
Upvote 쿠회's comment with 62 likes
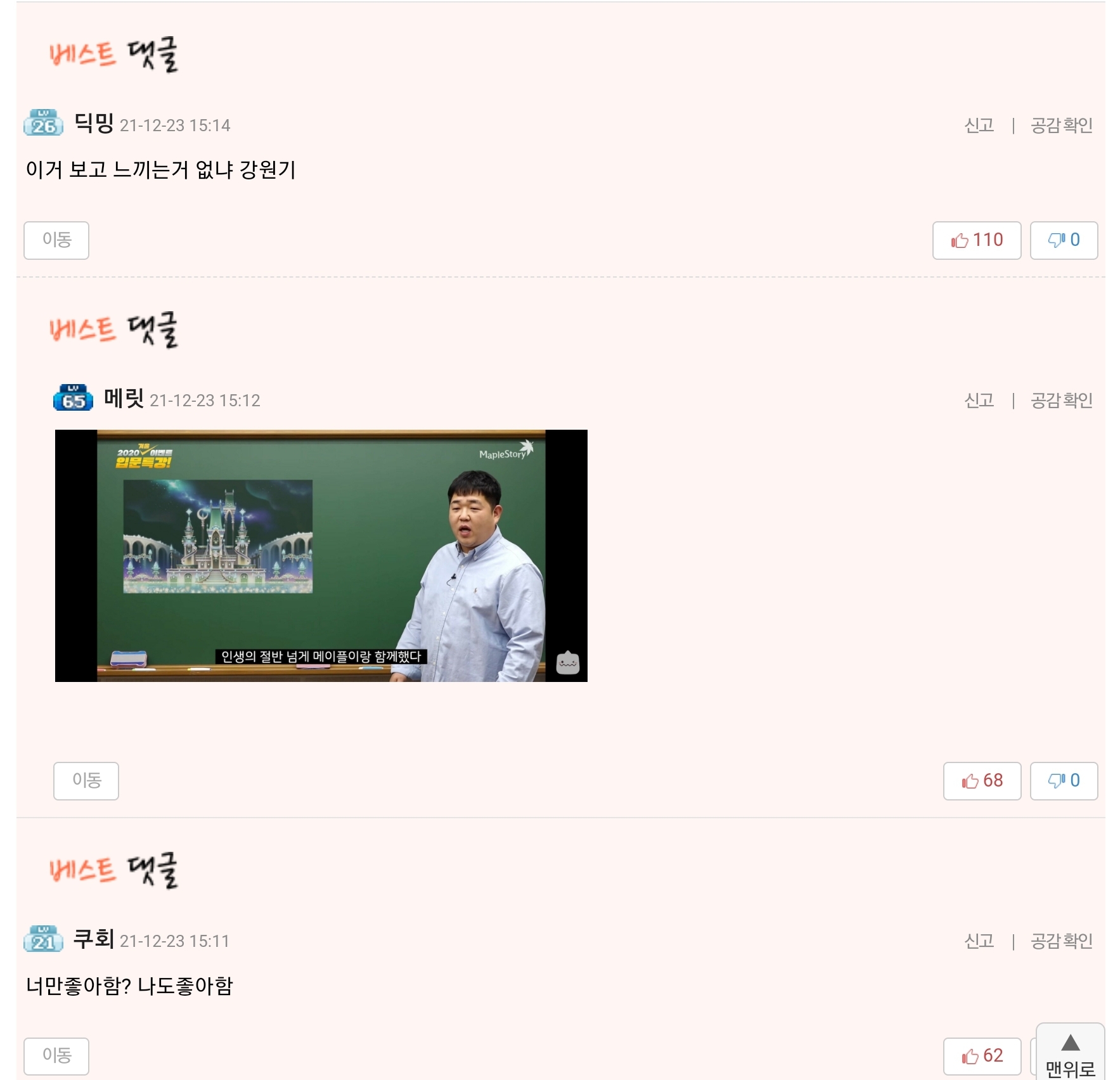[982, 1056]
